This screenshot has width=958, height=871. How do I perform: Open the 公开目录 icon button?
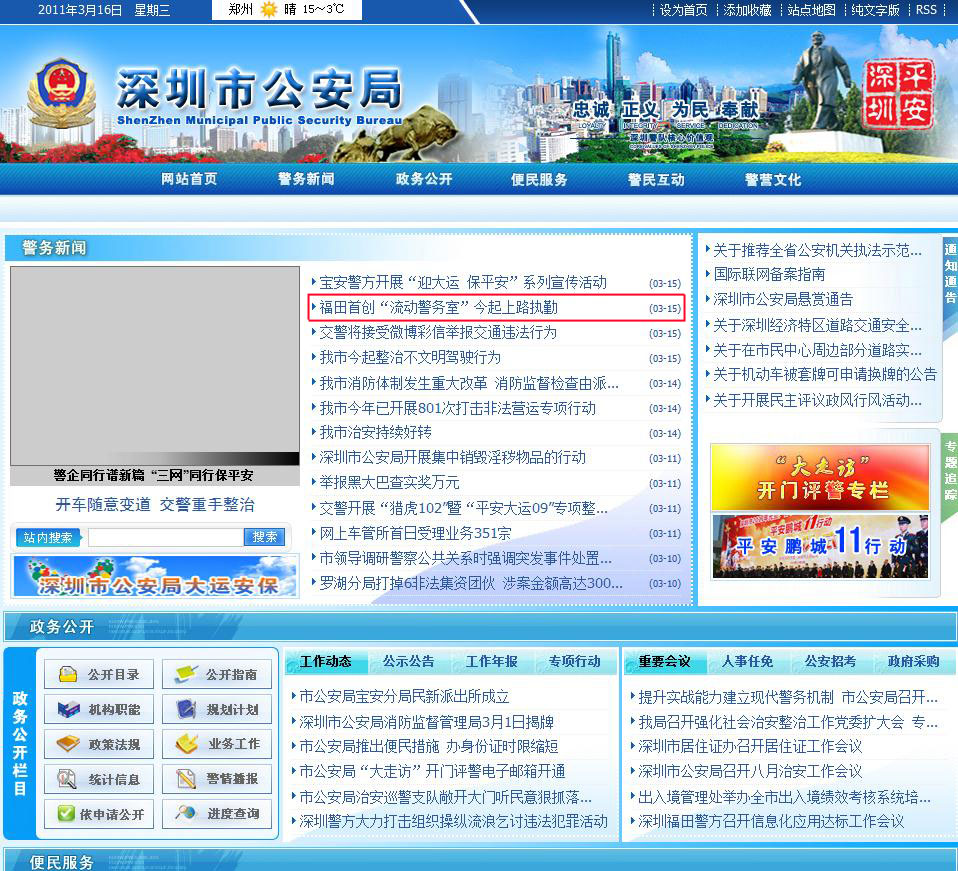(98, 674)
